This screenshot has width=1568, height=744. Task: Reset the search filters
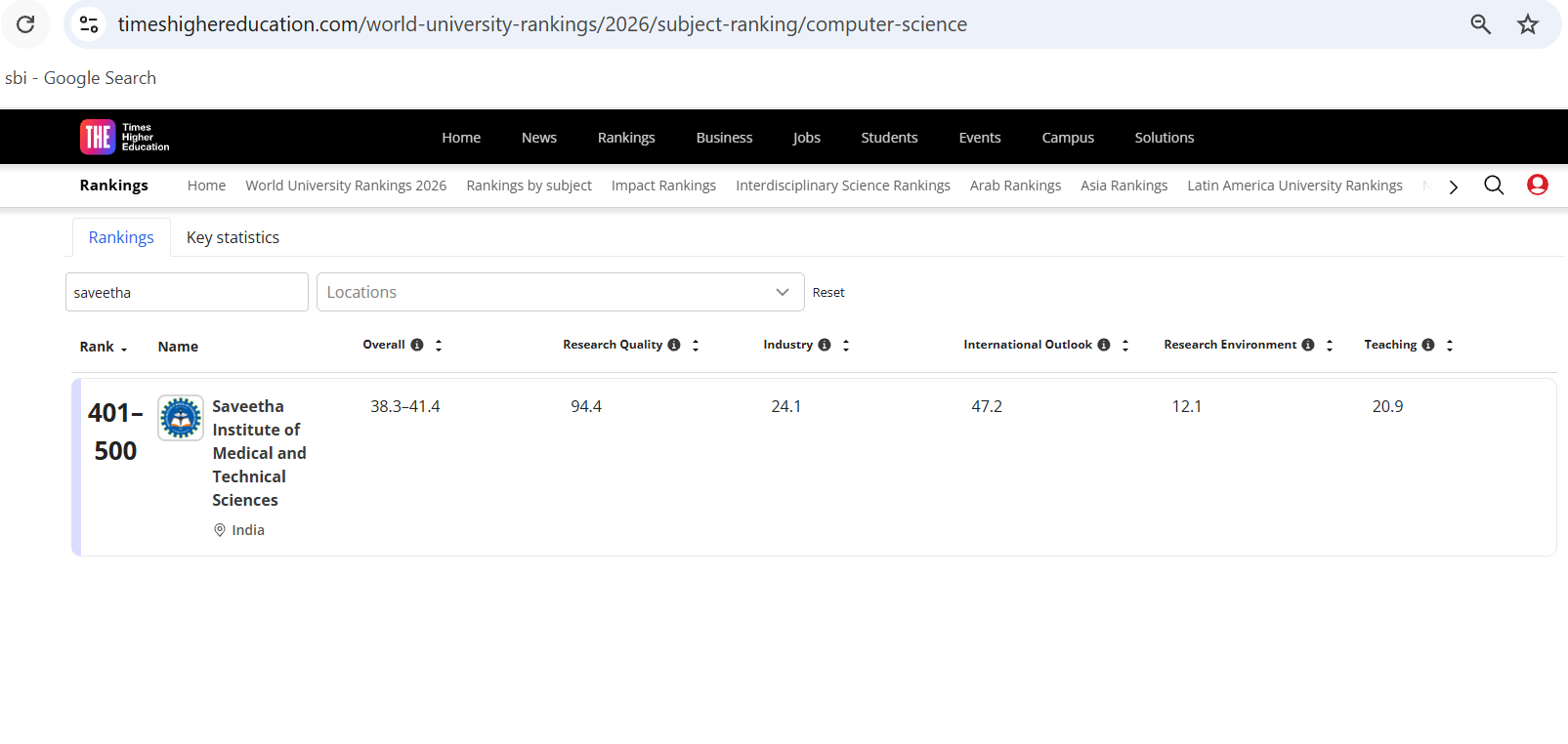[828, 292]
